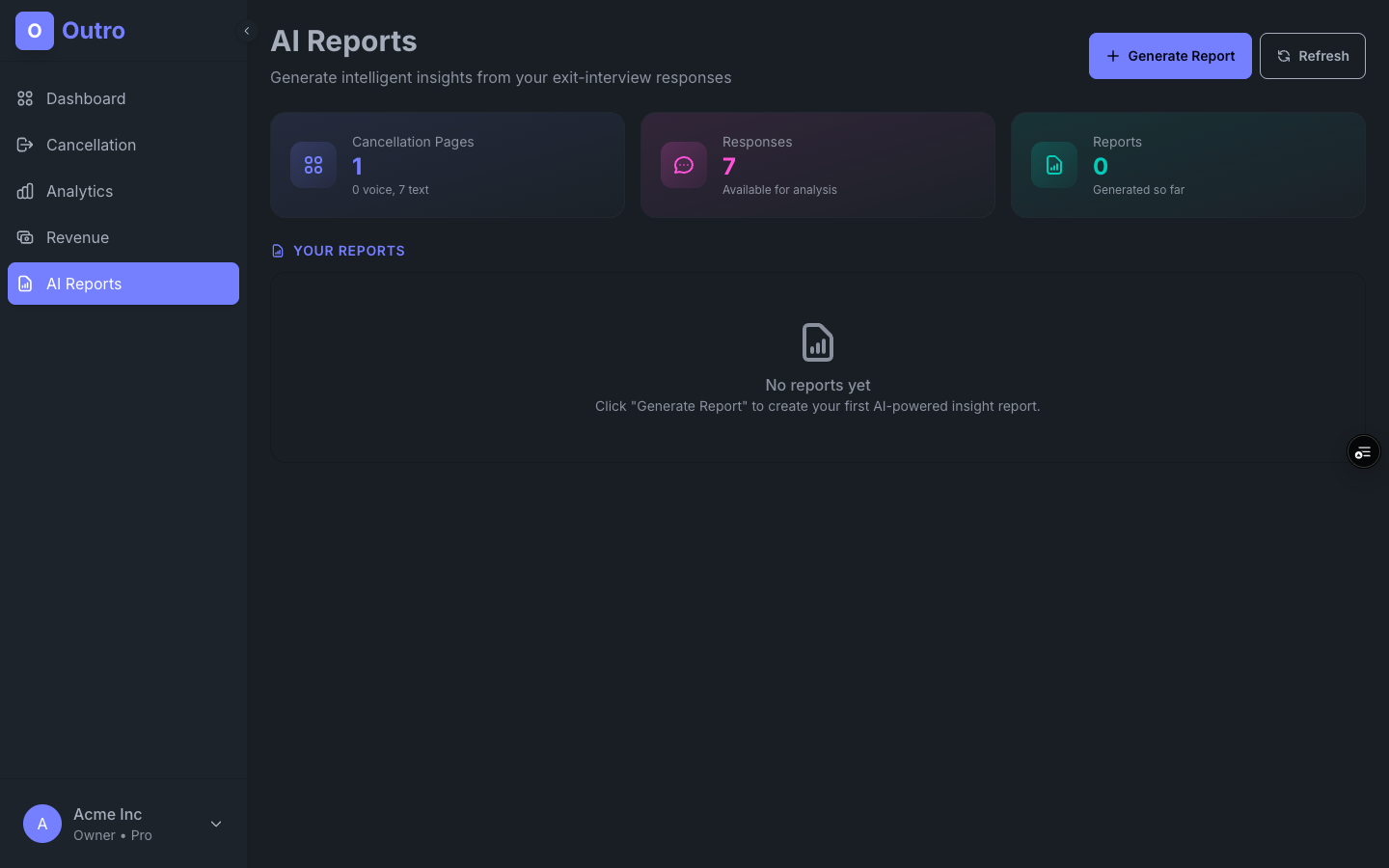Click the YOUR REPORTS heading icon

278,251
